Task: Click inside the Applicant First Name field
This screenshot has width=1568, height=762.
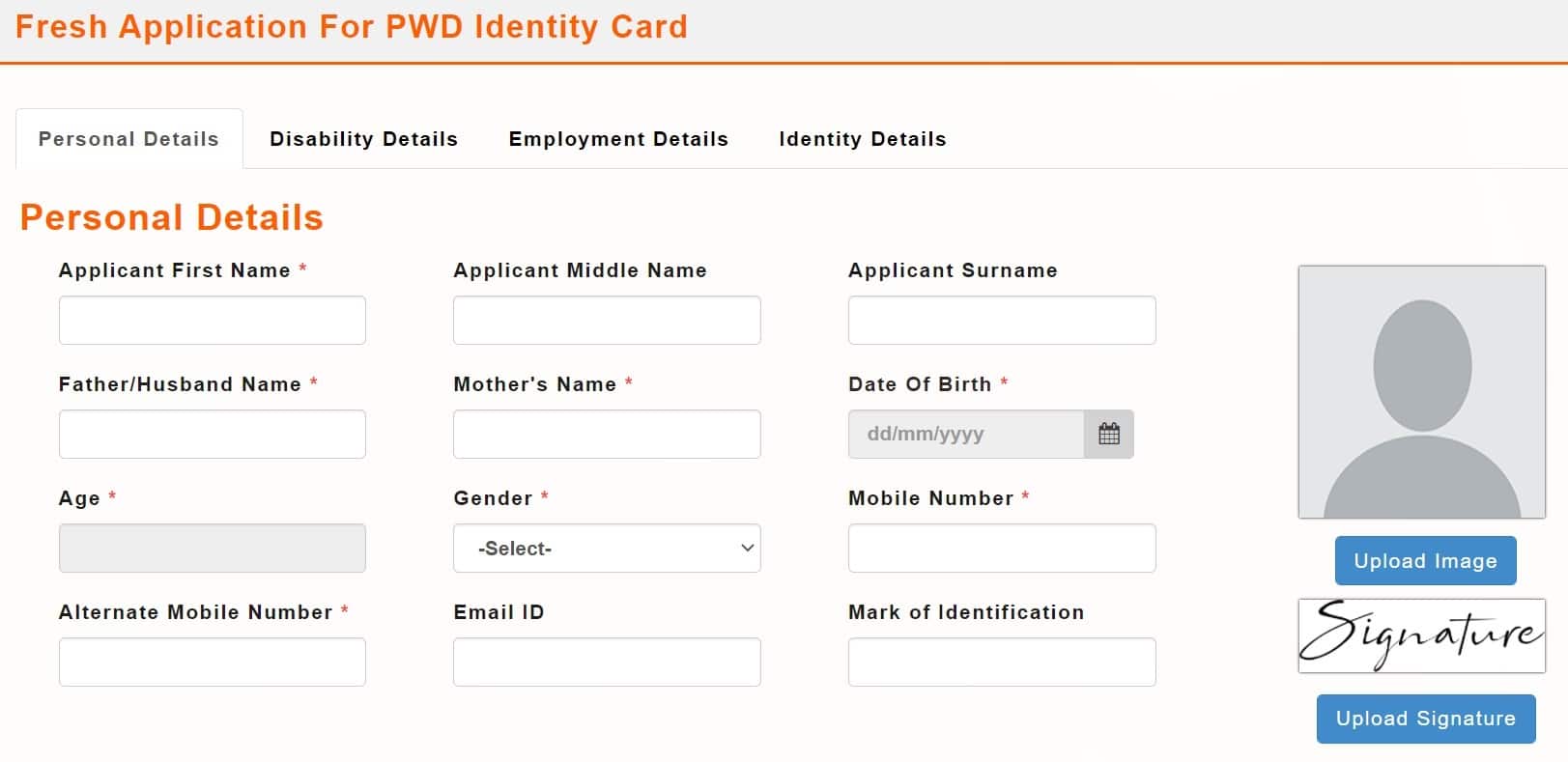Action: pos(212,320)
